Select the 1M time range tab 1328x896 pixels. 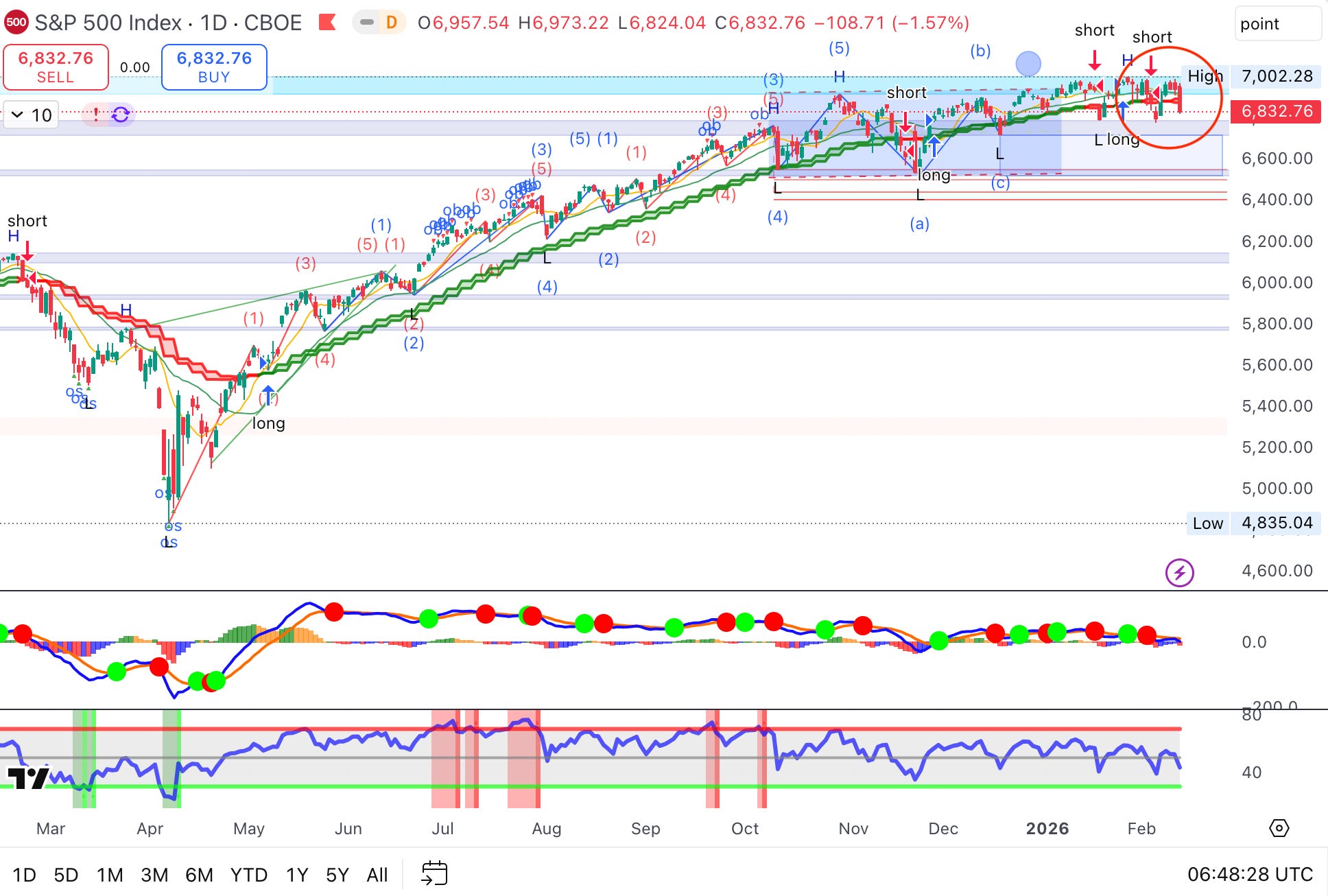click(110, 875)
